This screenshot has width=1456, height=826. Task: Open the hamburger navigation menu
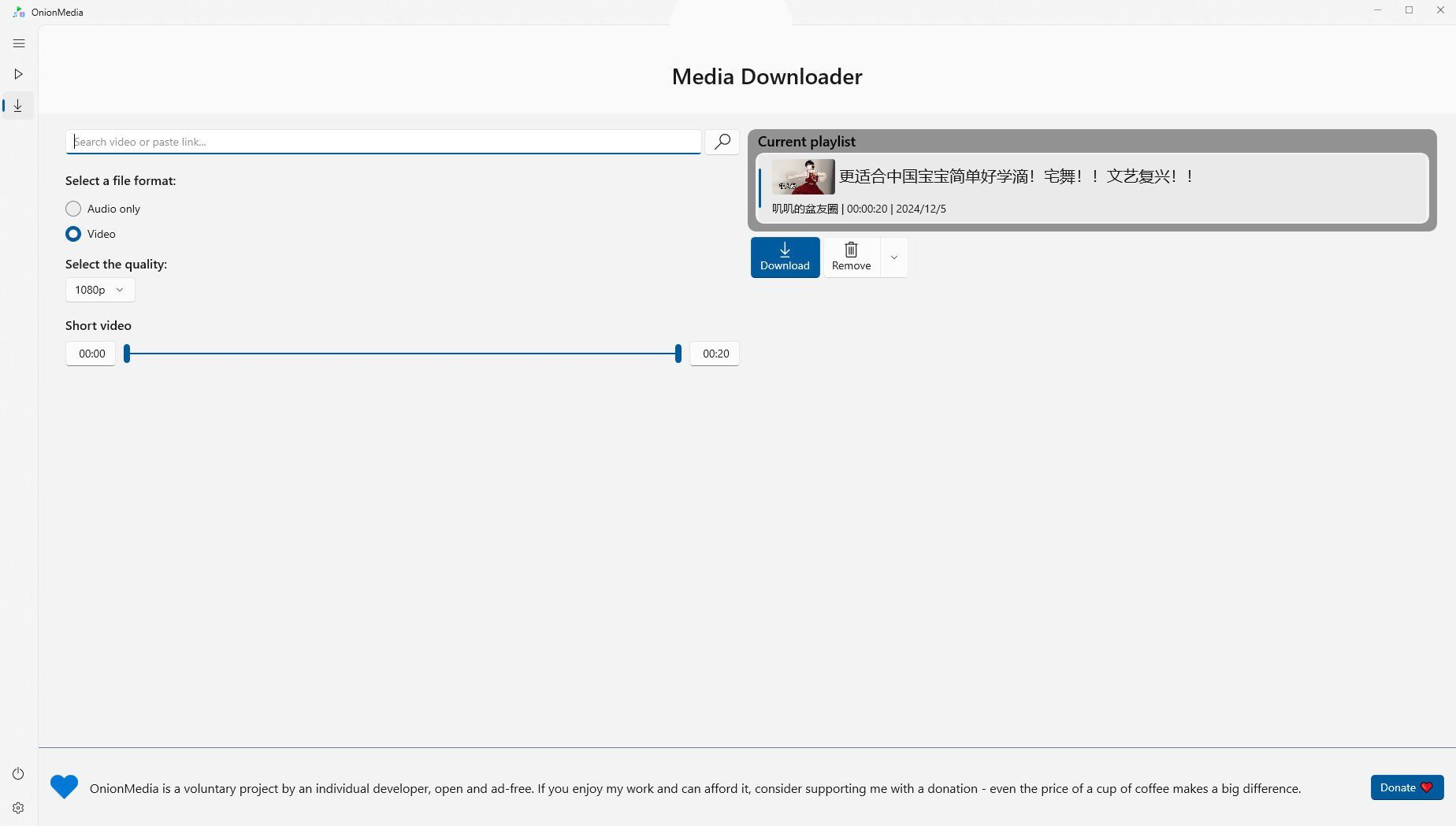(x=19, y=43)
